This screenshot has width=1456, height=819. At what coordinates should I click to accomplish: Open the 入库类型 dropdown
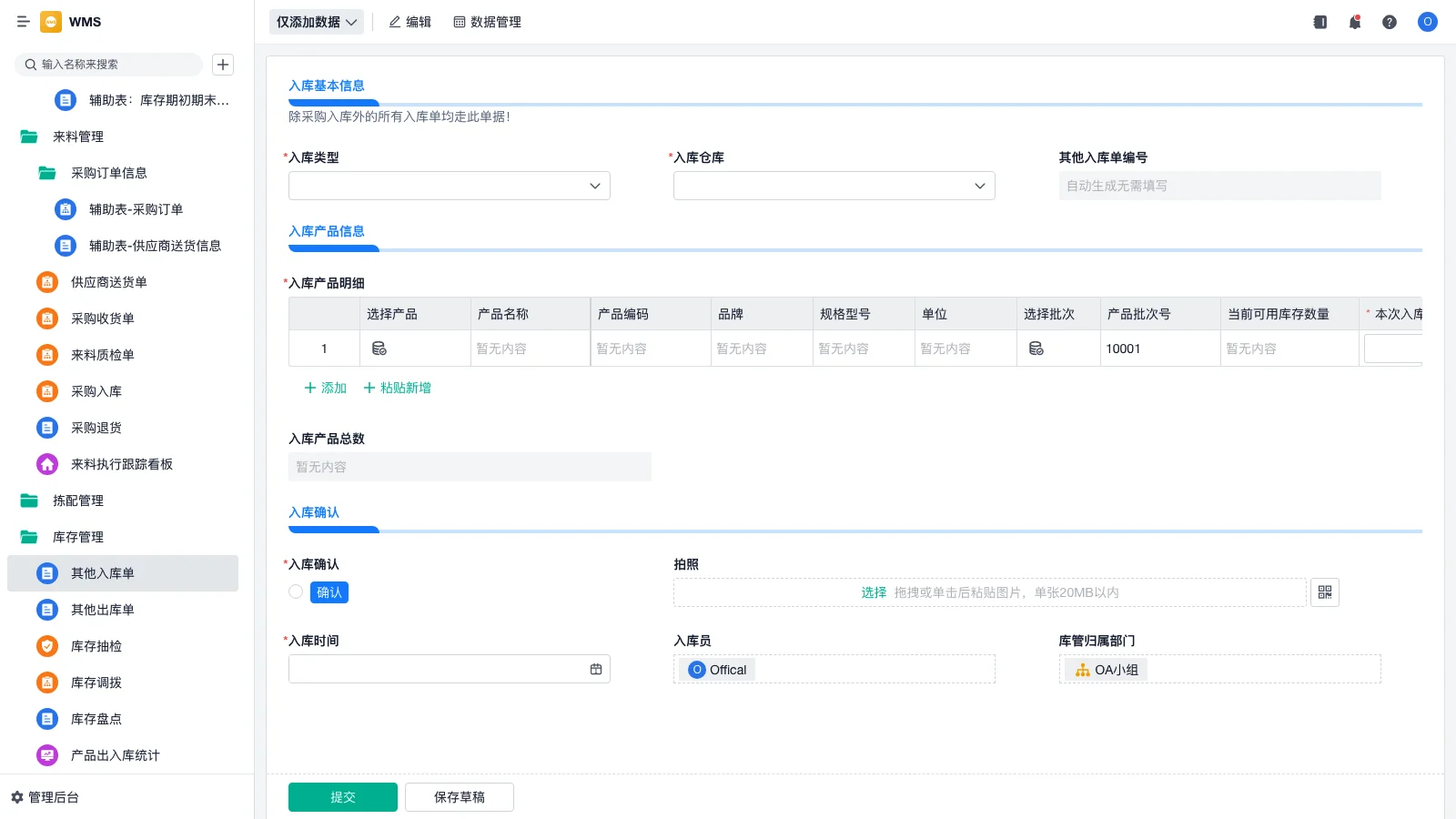coord(449,186)
